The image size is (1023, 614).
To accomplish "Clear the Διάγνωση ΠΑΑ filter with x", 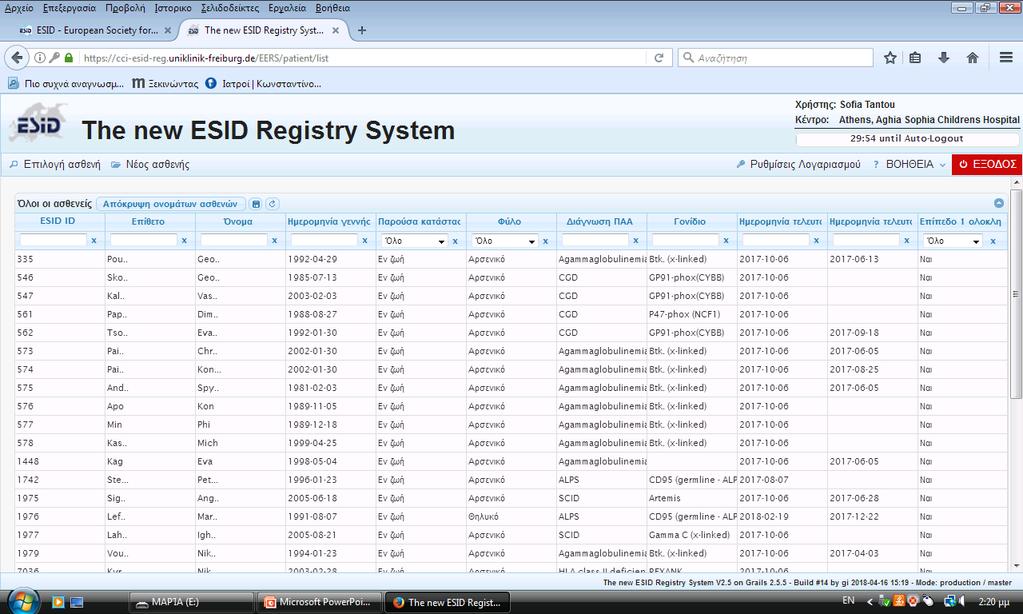I will click(635, 241).
